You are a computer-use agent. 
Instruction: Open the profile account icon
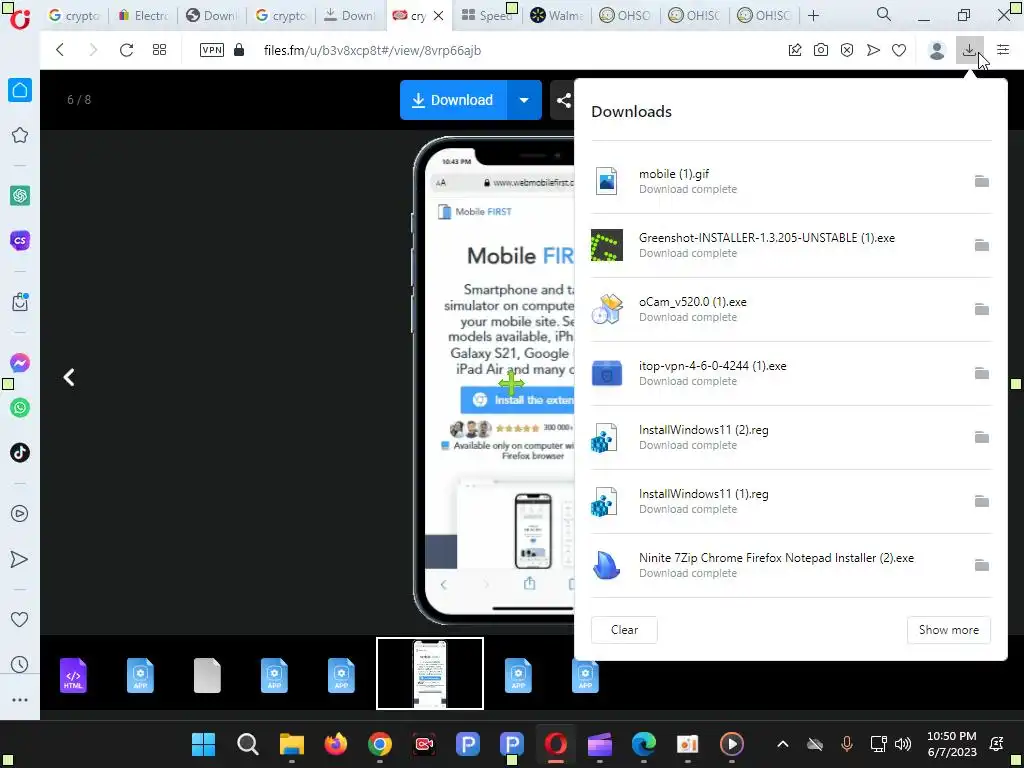pos(937,50)
